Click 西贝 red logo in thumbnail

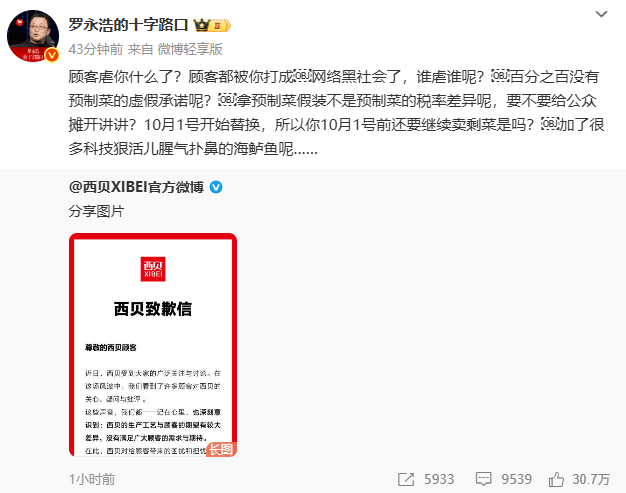(x=153, y=269)
